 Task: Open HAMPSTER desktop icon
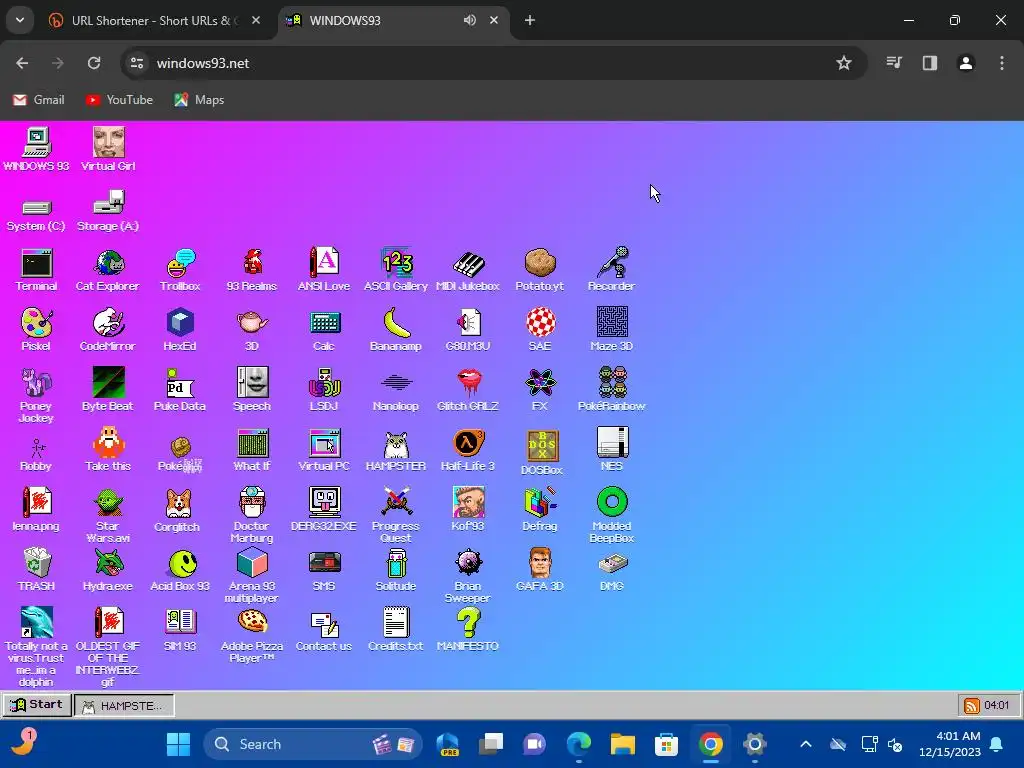[x=396, y=451]
